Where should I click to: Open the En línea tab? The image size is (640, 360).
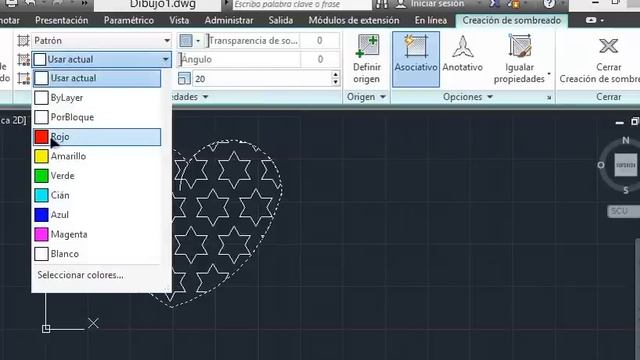pyautogui.click(x=431, y=20)
